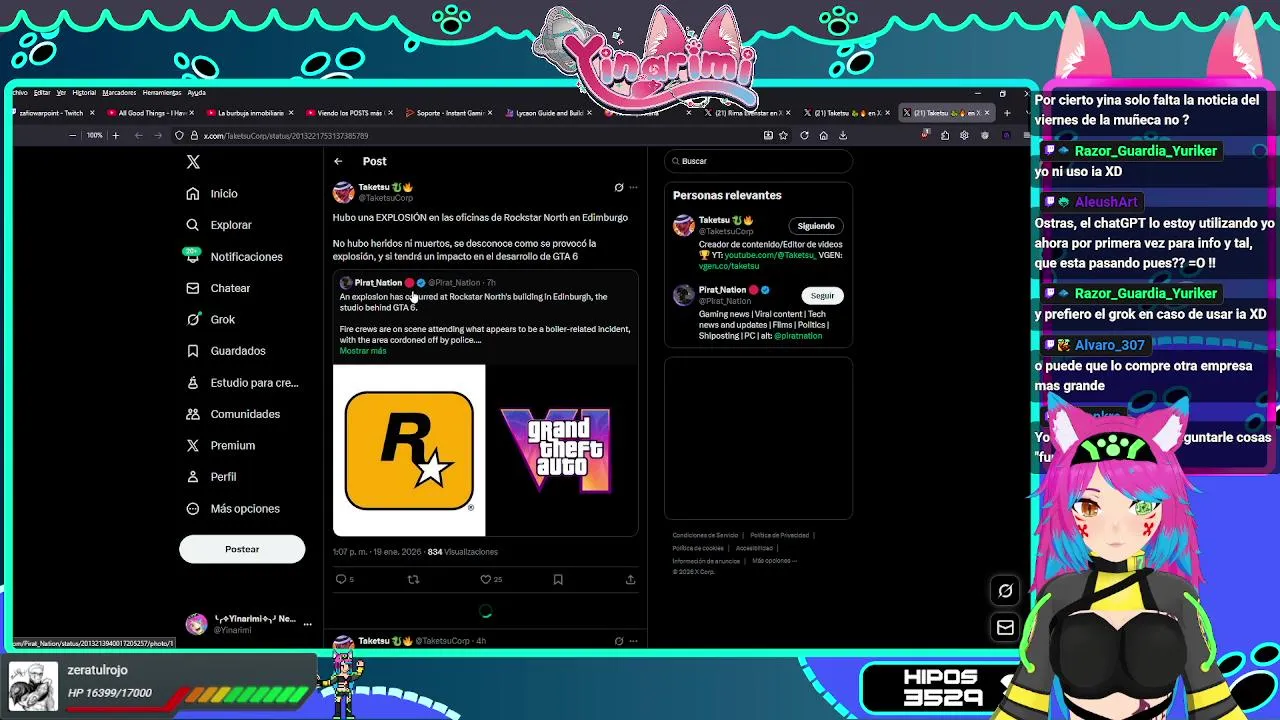Screen dimensions: 1280x720
Task: Open the @piratnation alt account link
Action: tap(798, 336)
